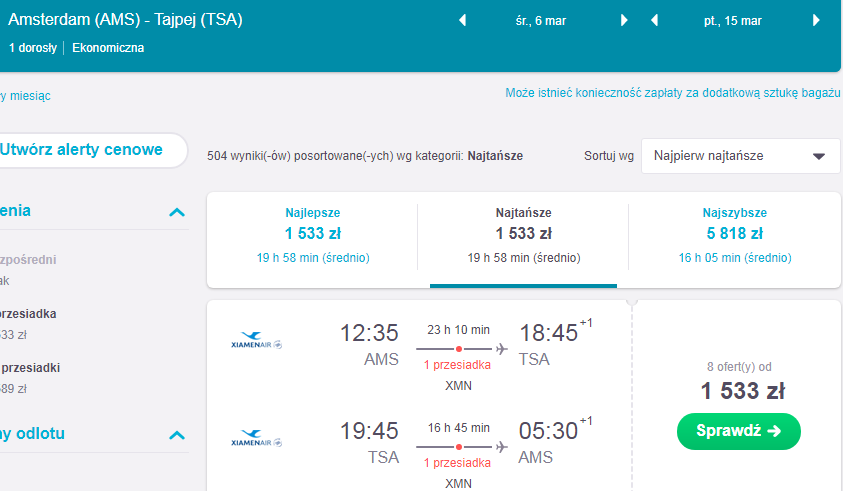
Task: Open the whole month view link
Action: click(x=25, y=96)
